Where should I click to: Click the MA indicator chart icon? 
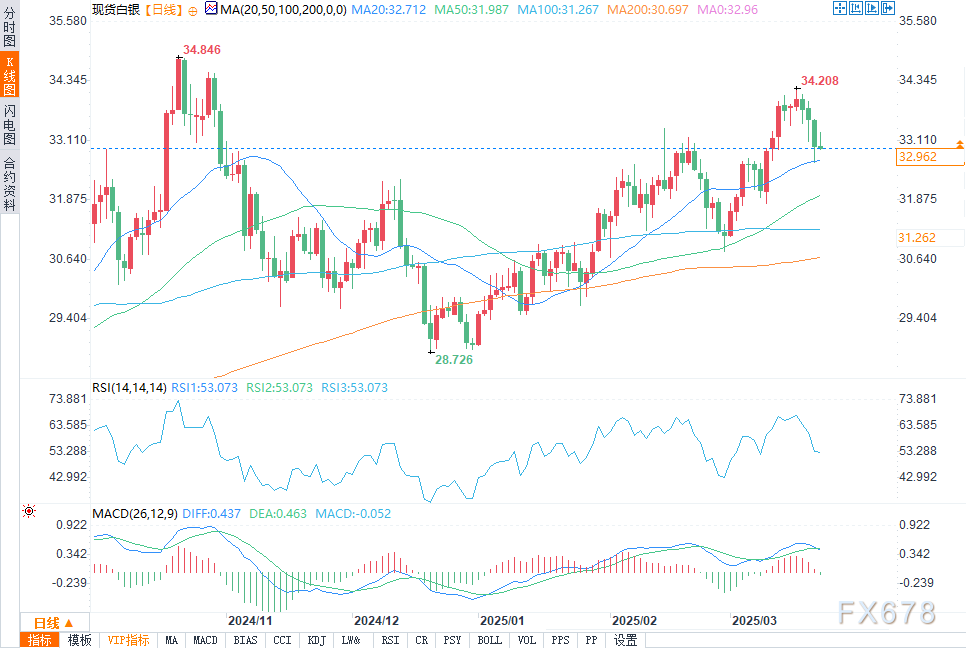coord(211,9)
